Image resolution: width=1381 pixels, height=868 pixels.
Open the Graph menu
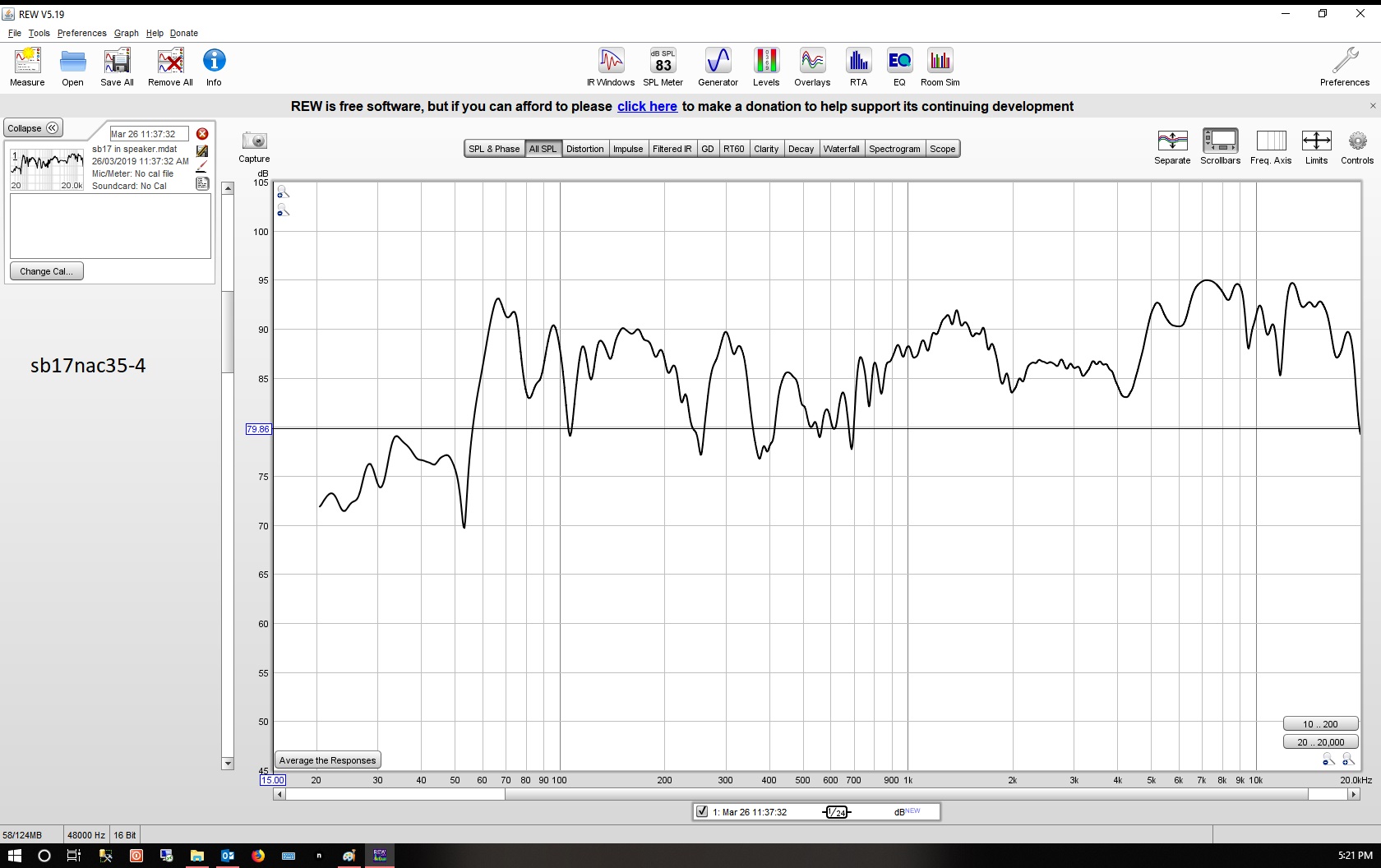(x=126, y=33)
